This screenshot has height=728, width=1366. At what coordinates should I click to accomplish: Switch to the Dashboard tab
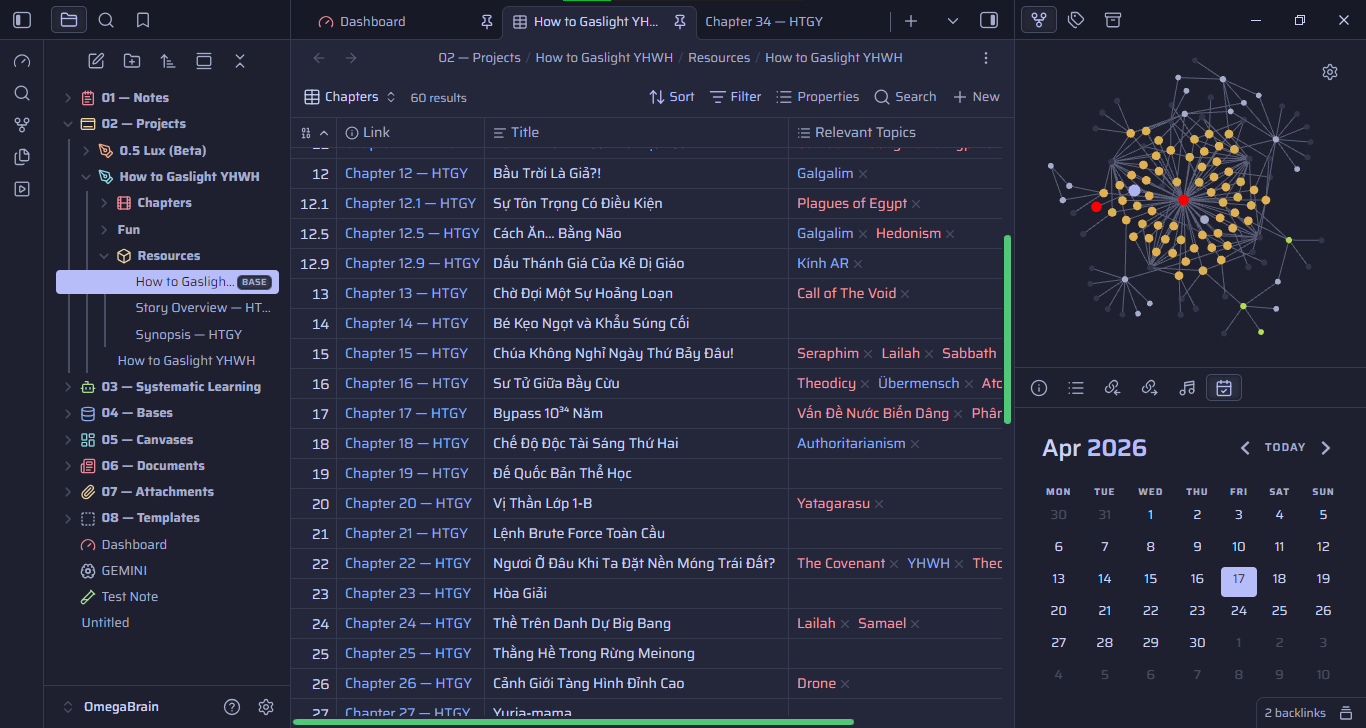tap(372, 21)
